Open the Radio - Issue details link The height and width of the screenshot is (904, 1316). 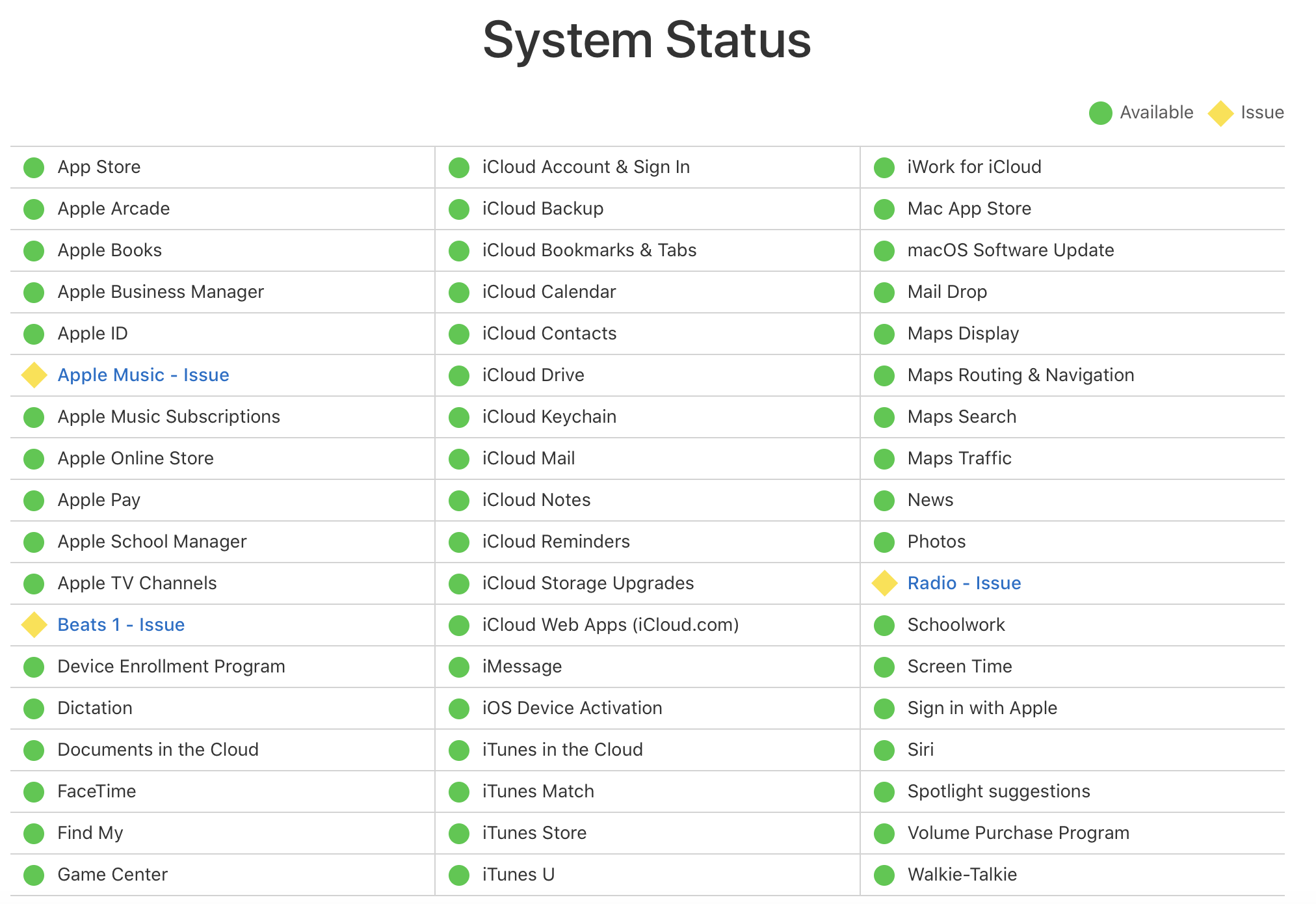964,583
